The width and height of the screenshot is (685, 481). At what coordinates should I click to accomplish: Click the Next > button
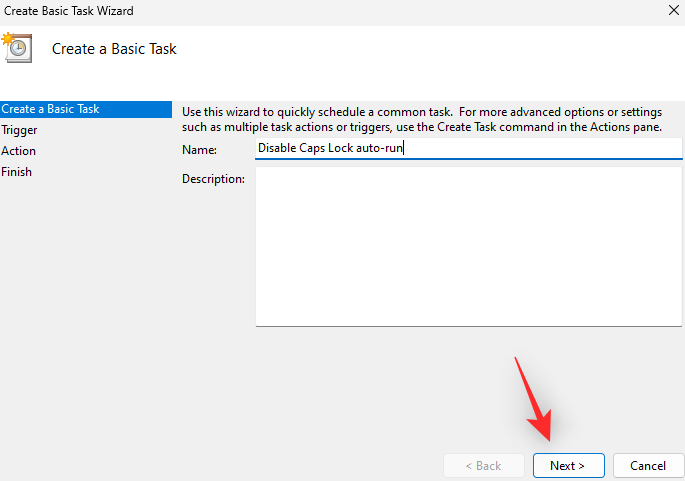[x=568, y=466]
